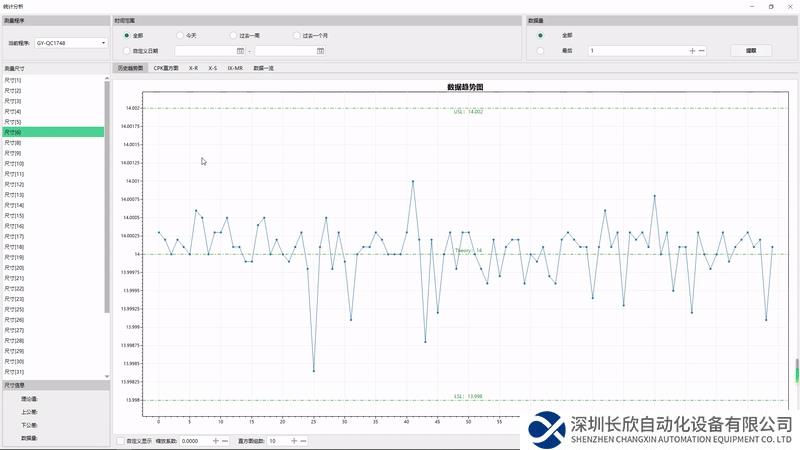Increase 直方图组数 using the plus icon
This screenshot has height=450, width=800.
pyautogui.click(x=293, y=440)
